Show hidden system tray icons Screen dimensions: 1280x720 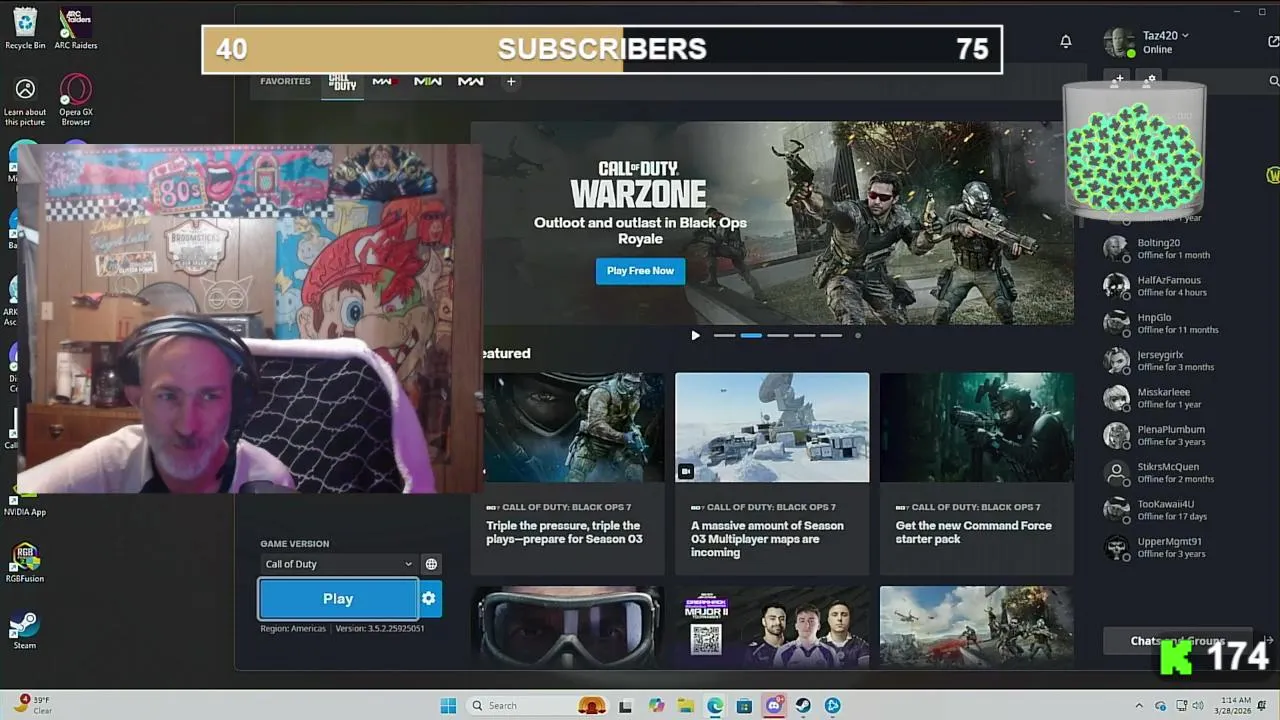point(1139,706)
